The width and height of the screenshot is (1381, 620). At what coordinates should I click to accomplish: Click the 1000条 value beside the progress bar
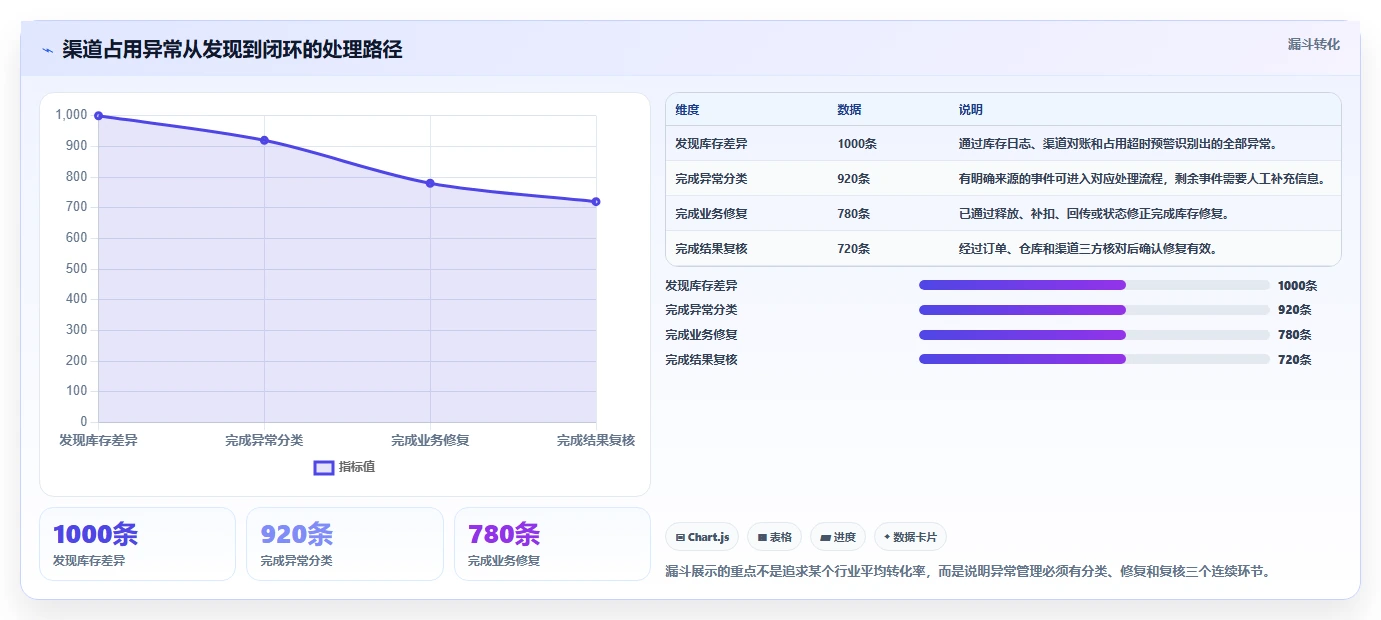point(1297,285)
